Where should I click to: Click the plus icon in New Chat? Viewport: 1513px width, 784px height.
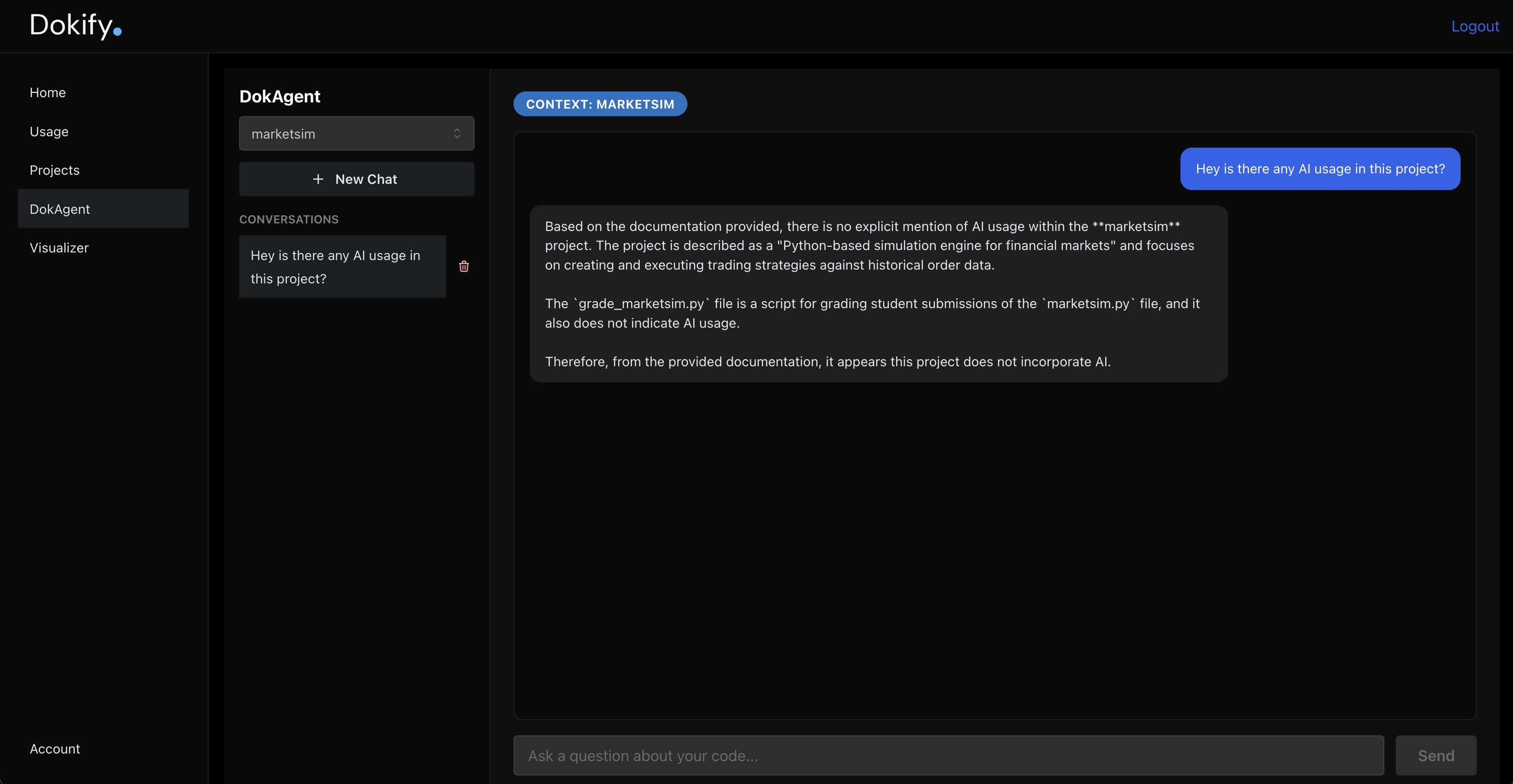[318, 179]
